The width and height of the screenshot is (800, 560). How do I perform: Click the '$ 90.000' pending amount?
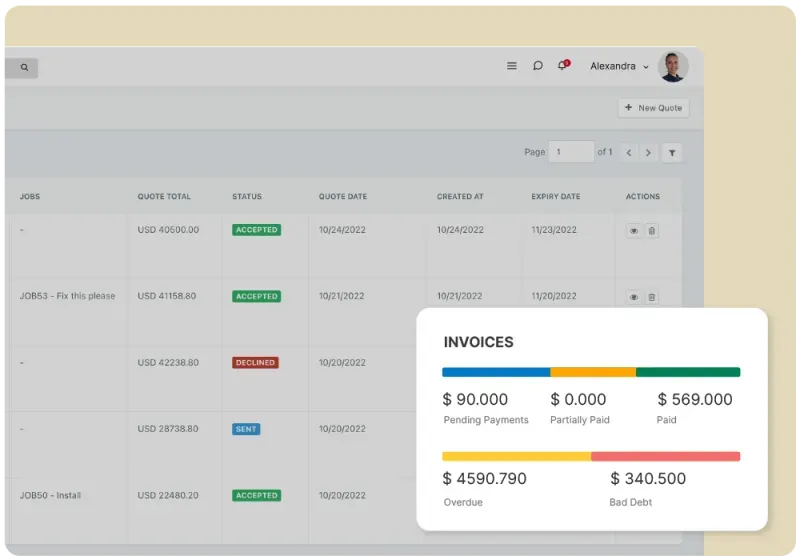[x=475, y=399]
